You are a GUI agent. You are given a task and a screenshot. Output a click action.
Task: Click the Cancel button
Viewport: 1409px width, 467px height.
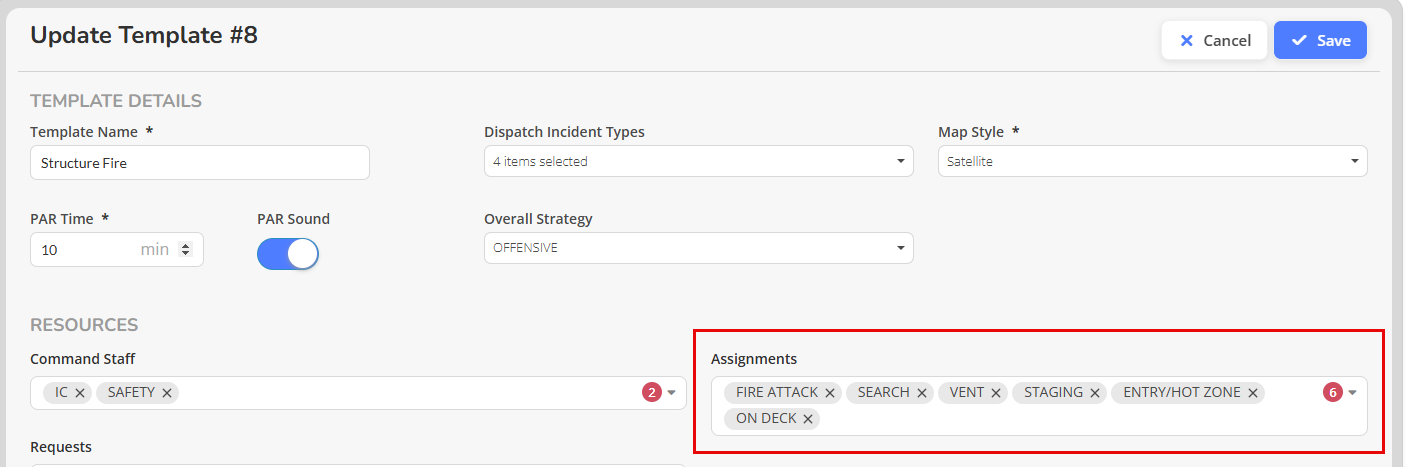point(1215,41)
